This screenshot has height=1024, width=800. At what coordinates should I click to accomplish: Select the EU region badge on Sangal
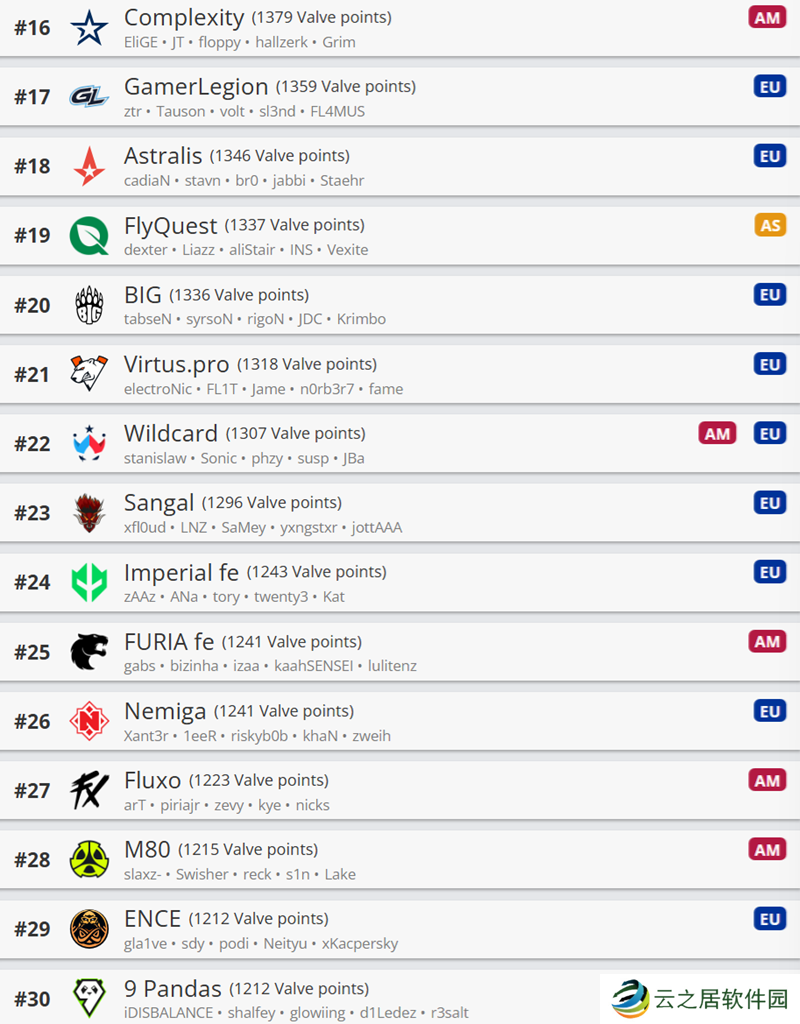click(x=770, y=503)
